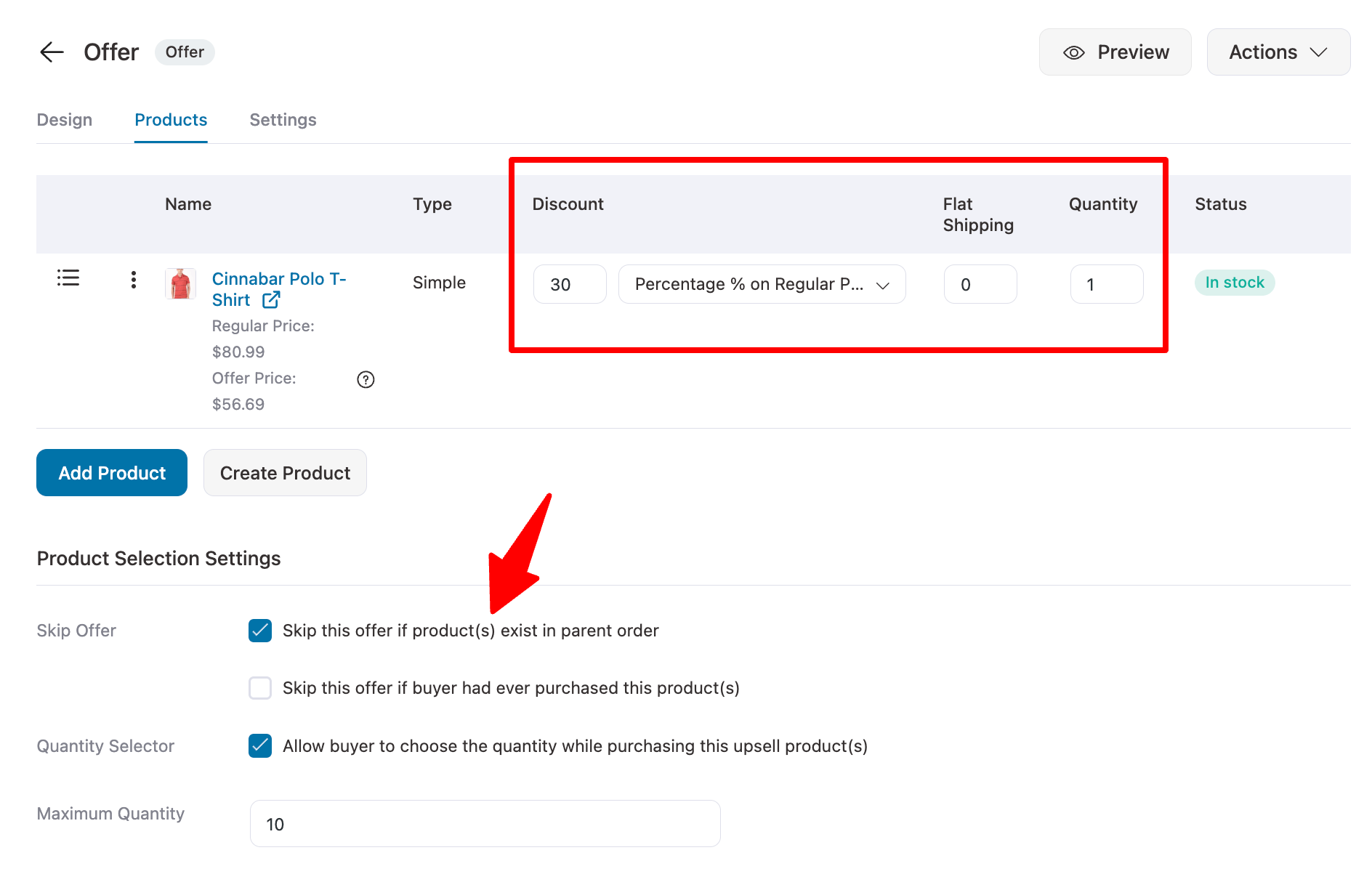Screen dimensions: 1372x882
Task: Click the Quantity input field showing 1
Action: [x=1107, y=284]
